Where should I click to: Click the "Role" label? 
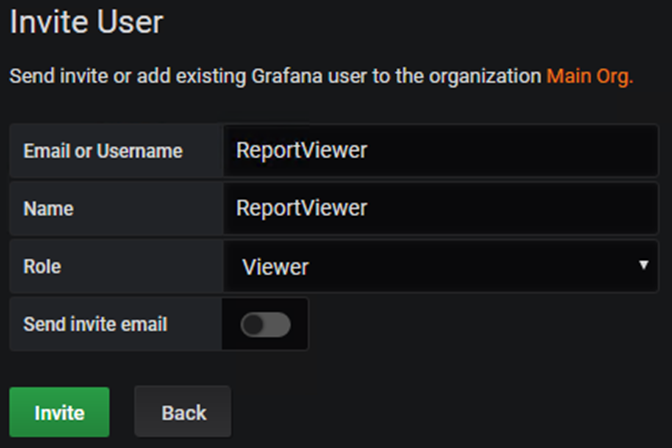pyautogui.click(x=42, y=267)
